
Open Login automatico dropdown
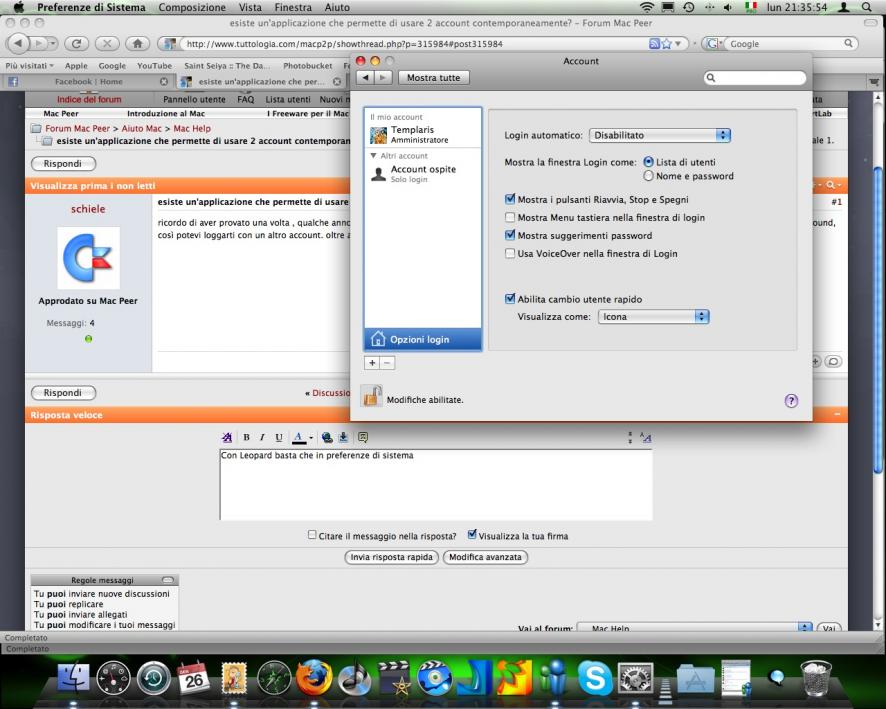[x=660, y=135]
